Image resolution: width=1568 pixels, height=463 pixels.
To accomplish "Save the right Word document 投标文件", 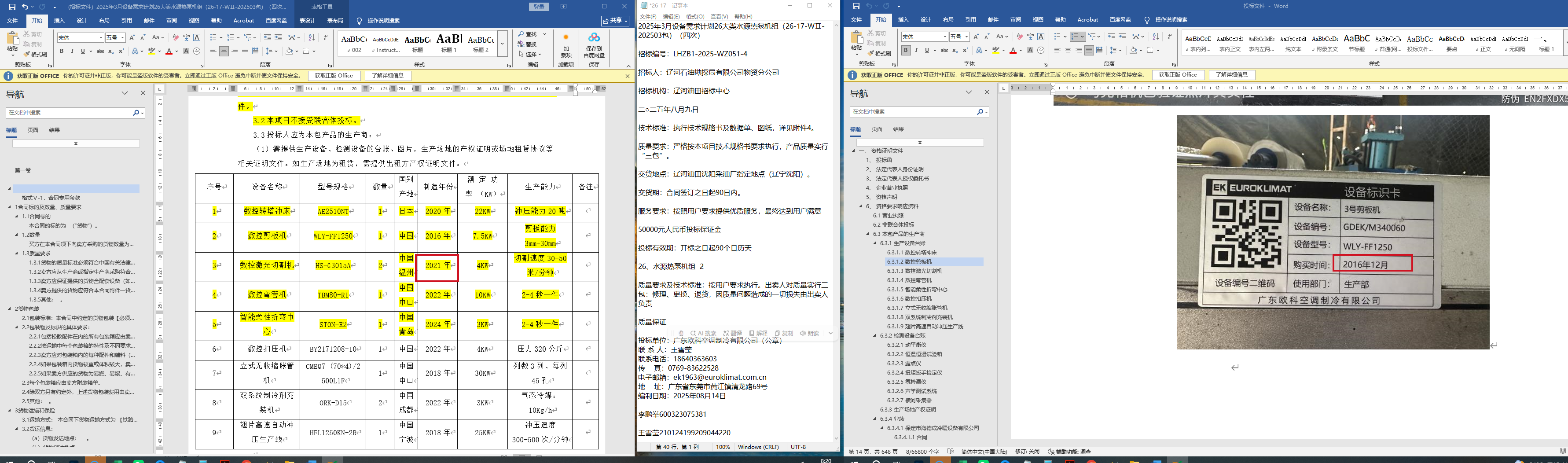I will tap(856, 6).
